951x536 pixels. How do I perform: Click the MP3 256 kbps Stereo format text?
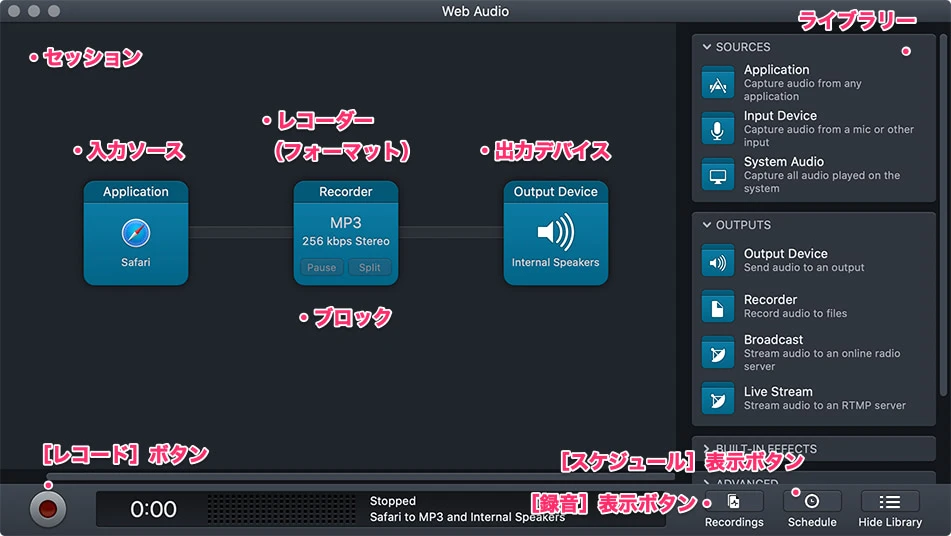pyautogui.click(x=346, y=231)
